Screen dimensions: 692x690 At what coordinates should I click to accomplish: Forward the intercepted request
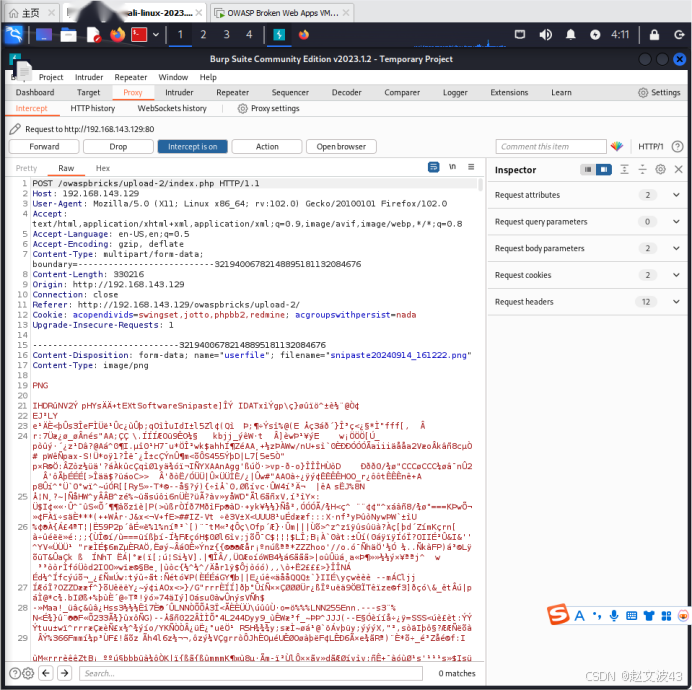44,147
